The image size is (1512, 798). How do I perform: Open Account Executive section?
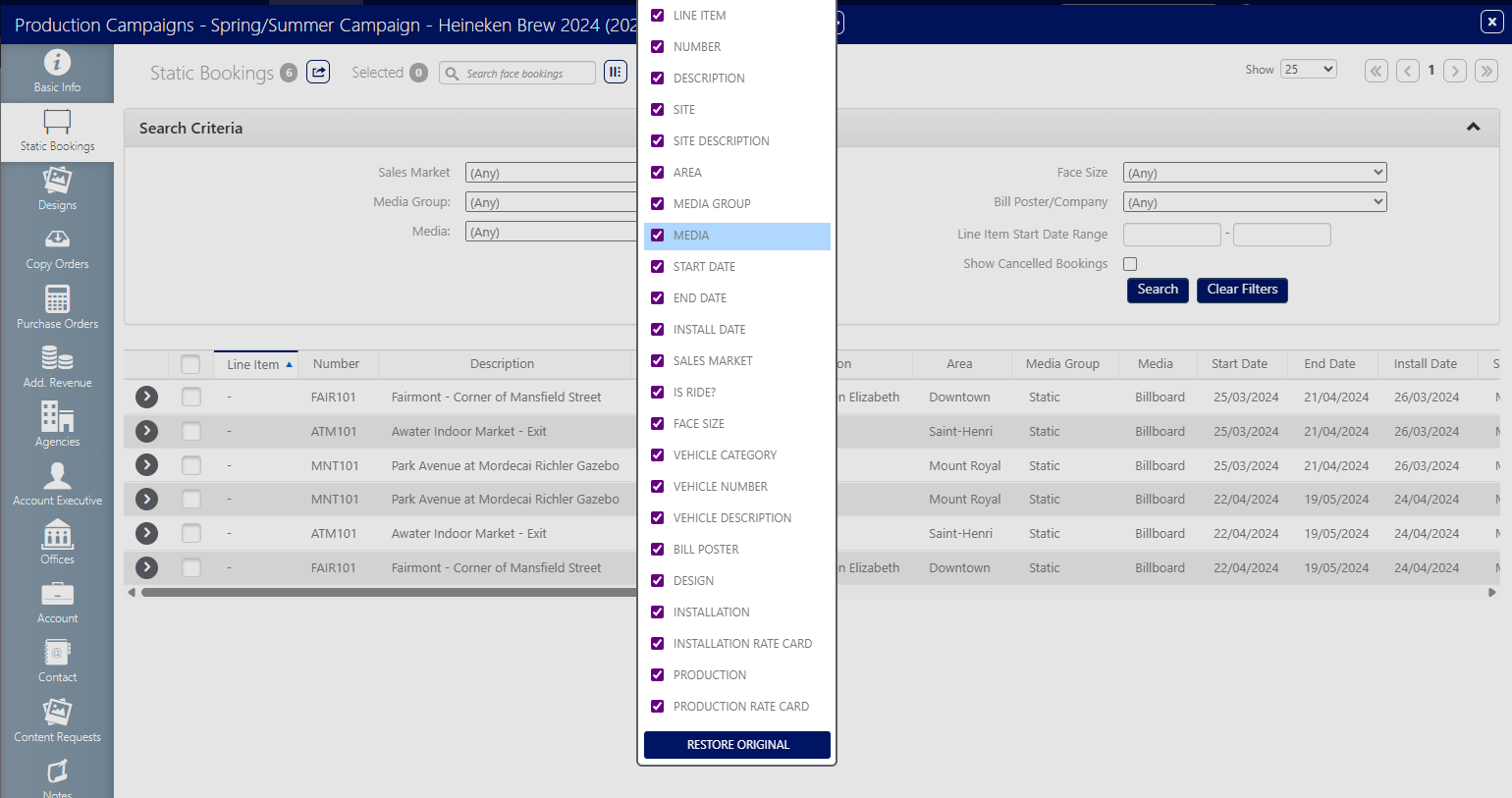[x=57, y=484]
